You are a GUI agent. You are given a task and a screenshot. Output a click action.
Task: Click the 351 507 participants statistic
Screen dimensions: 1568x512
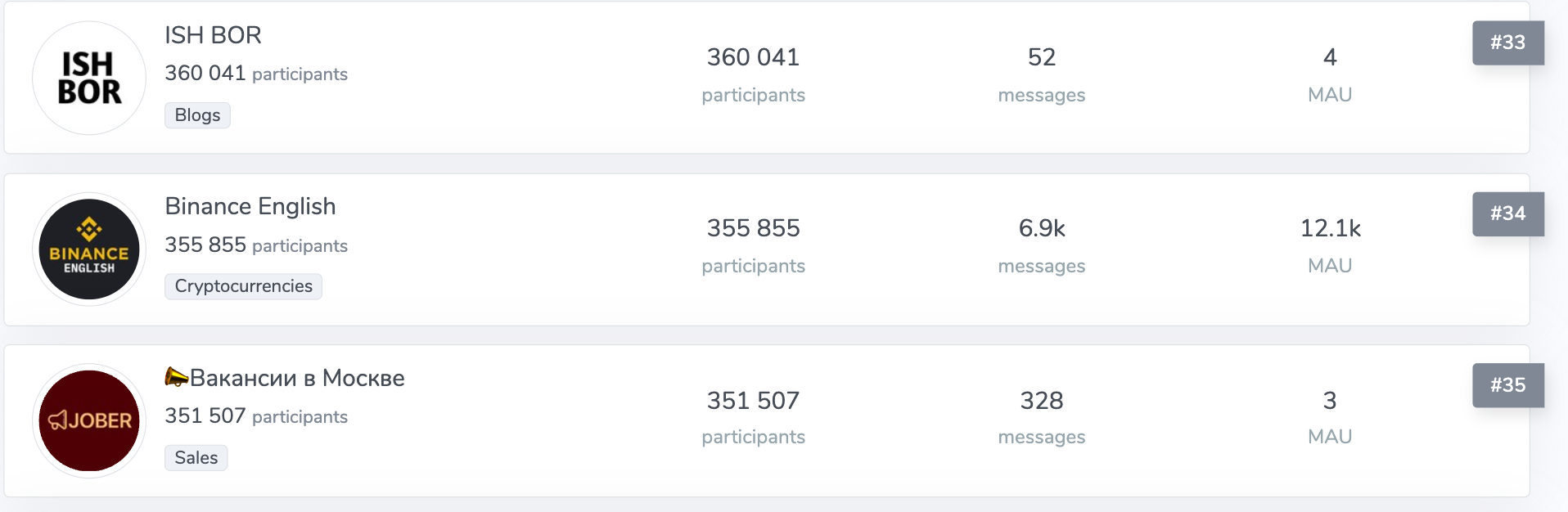(753, 418)
